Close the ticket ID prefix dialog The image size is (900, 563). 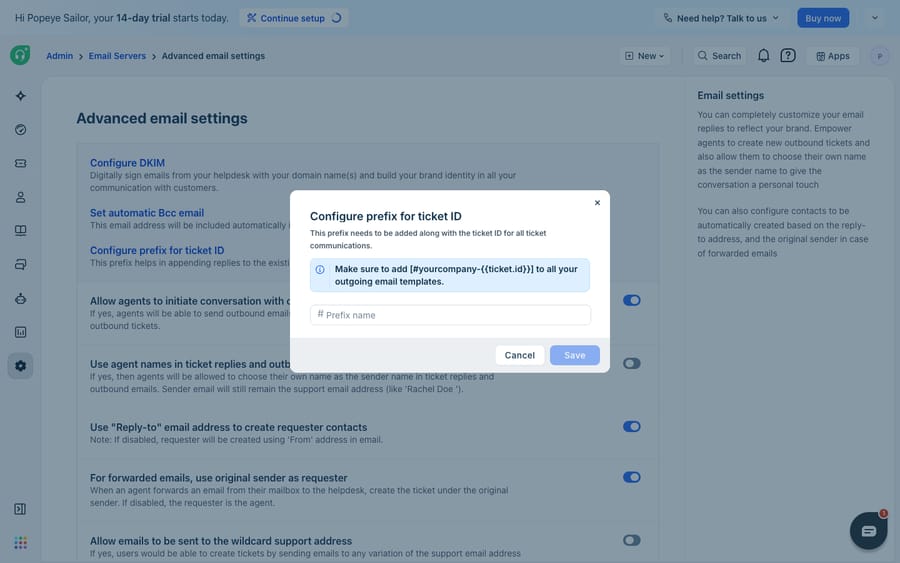[597, 203]
